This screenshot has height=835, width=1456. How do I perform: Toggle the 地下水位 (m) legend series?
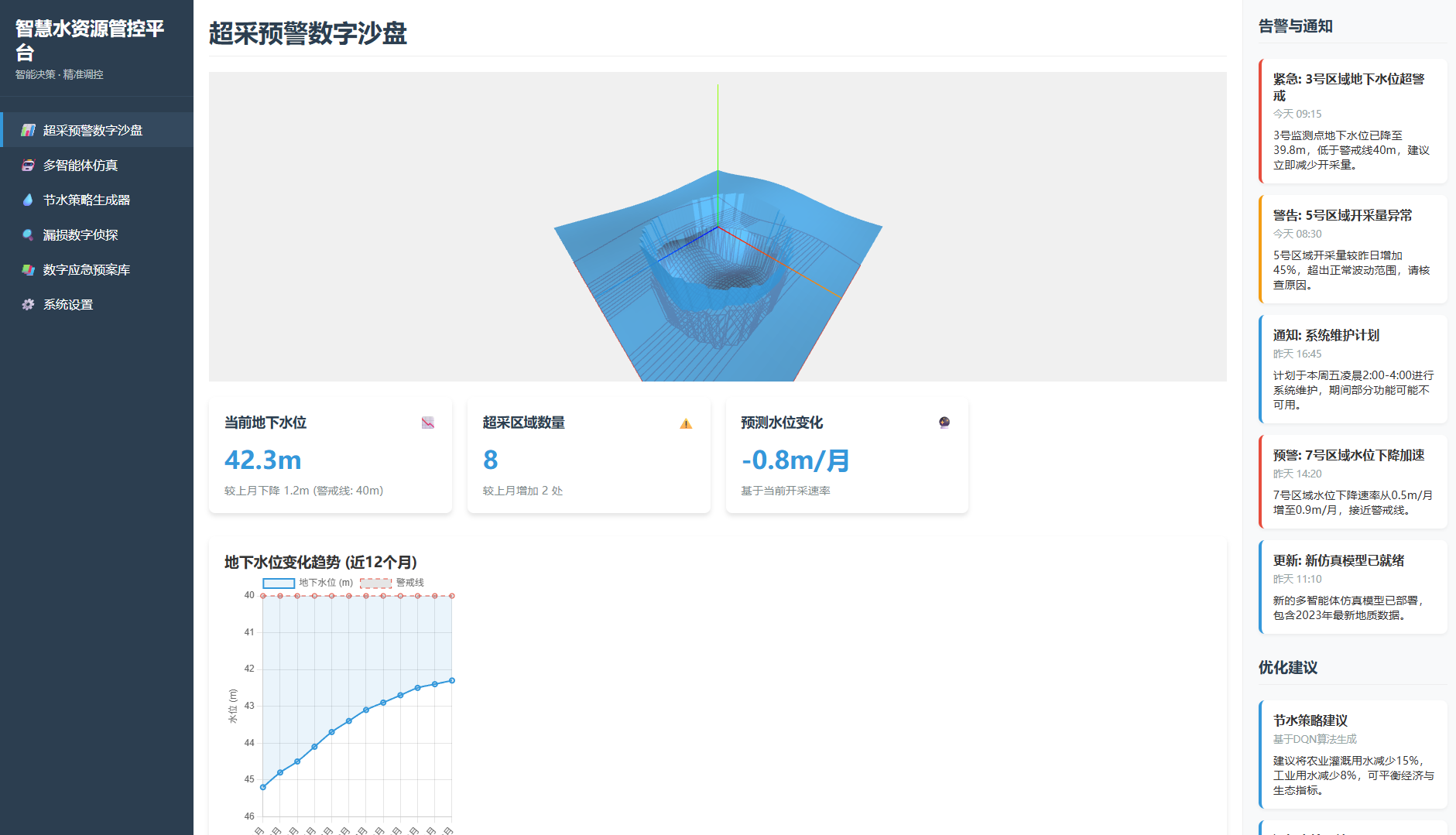coord(307,583)
